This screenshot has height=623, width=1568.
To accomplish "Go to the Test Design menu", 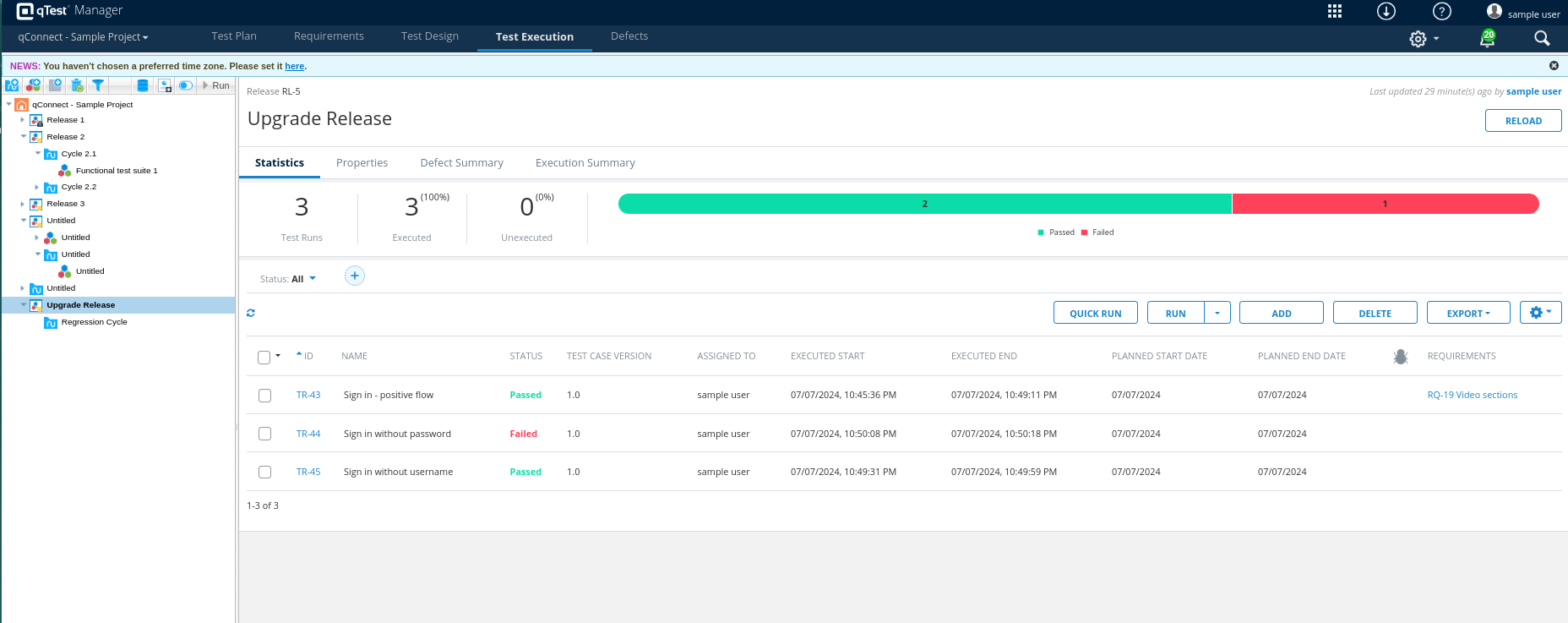I will coord(430,36).
